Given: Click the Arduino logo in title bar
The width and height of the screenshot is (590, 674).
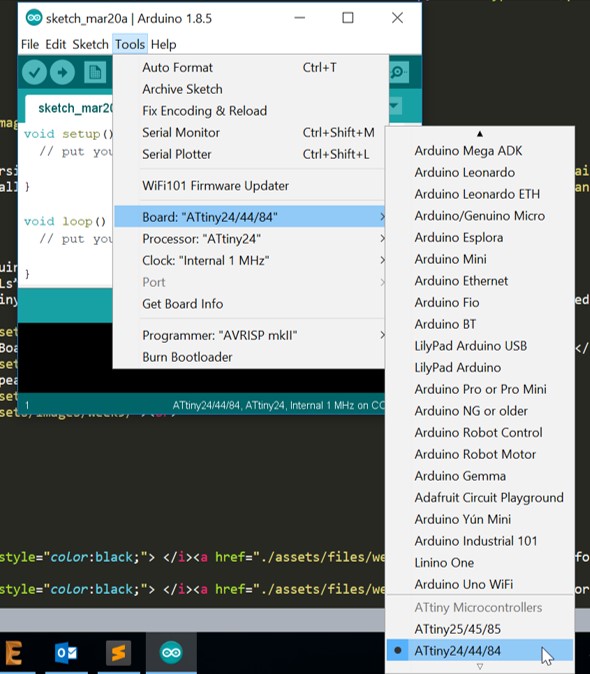Looking at the screenshot, I should (x=34, y=18).
